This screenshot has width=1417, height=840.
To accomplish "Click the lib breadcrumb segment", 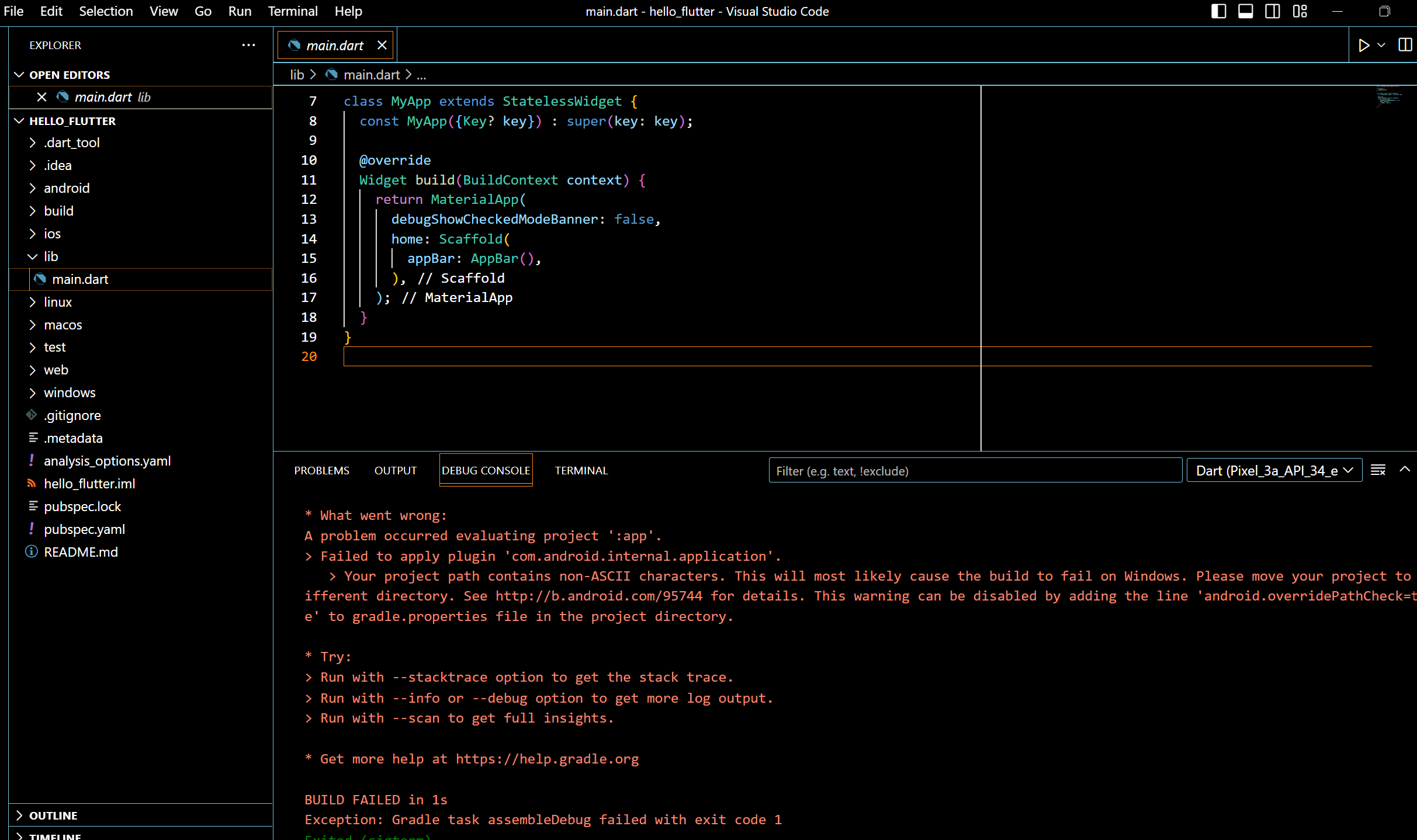I will tap(297, 75).
